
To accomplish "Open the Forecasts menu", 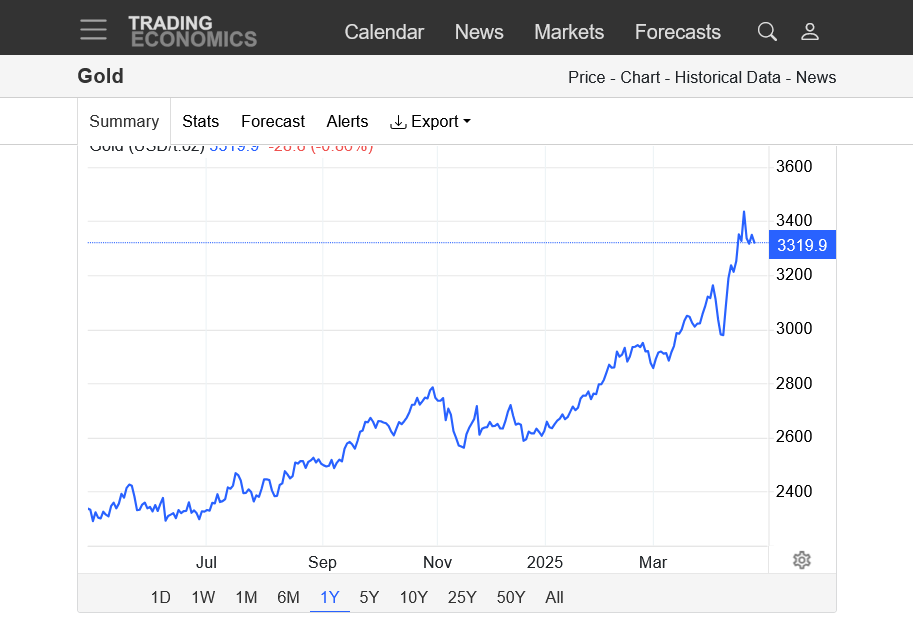I will click(677, 32).
